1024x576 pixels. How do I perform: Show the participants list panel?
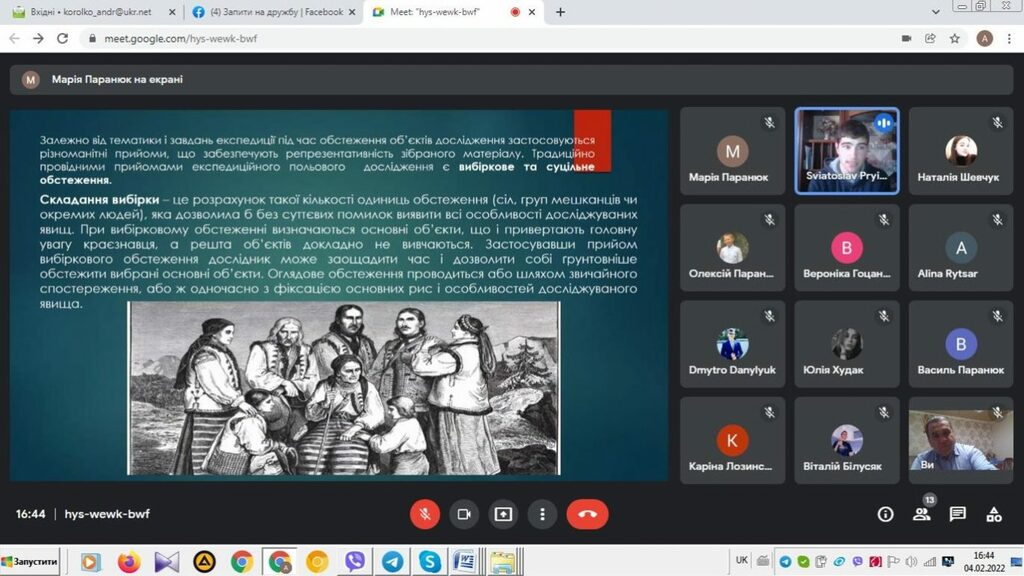tap(921, 514)
